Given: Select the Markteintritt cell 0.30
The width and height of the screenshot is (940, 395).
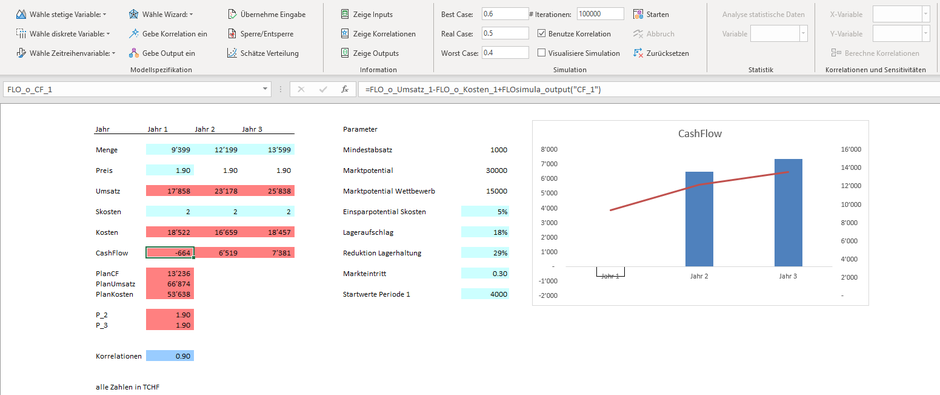Looking at the screenshot, I should (x=485, y=273).
